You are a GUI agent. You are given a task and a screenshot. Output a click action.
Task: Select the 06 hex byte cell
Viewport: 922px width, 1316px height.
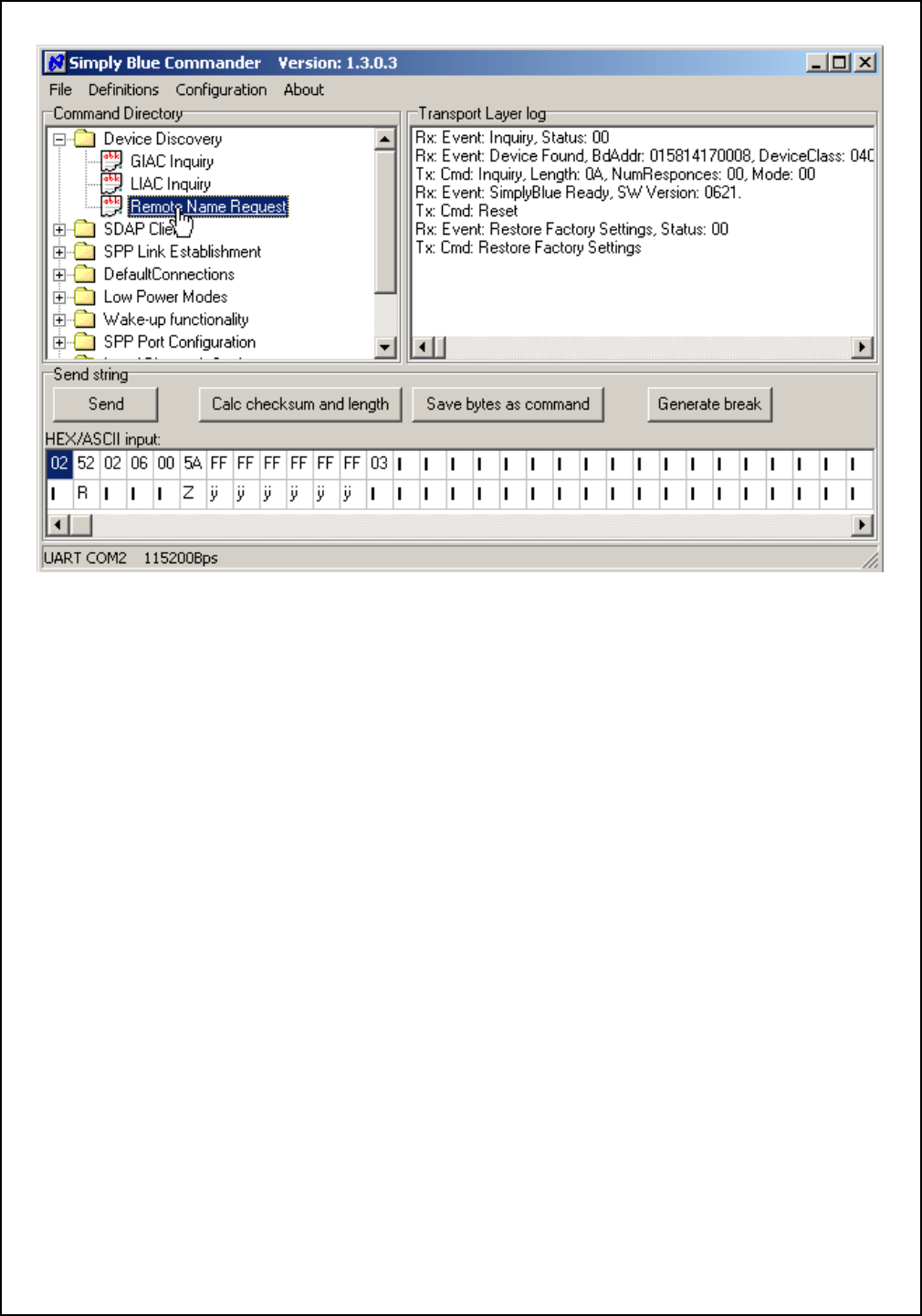pos(139,464)
